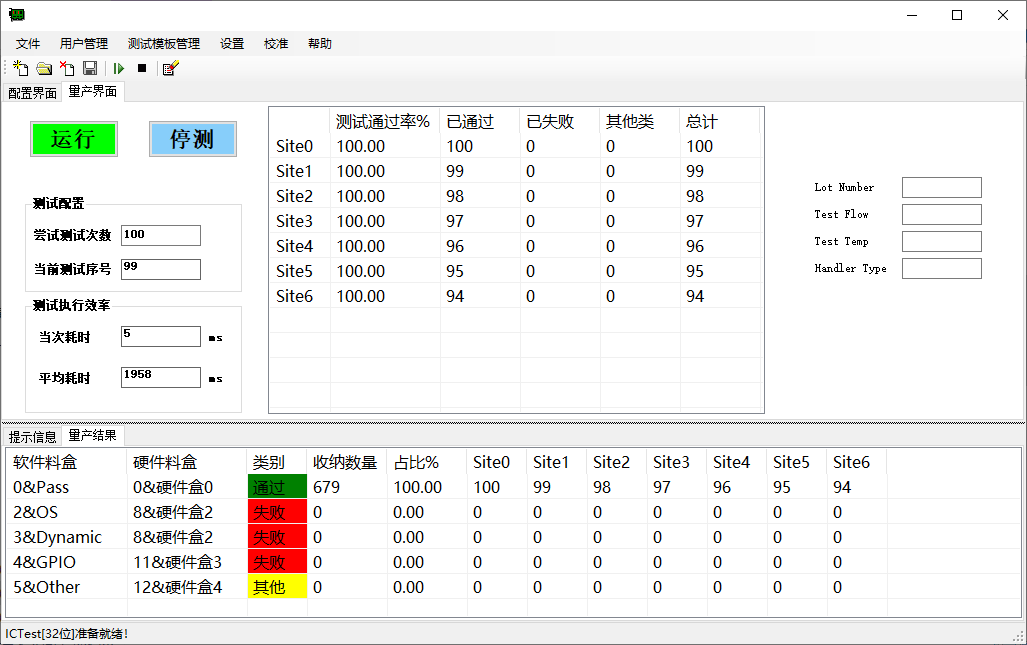This screenshot has height=645, width=1027.
Task: Open the 设置 menu
Action: [x=231, y=43]
